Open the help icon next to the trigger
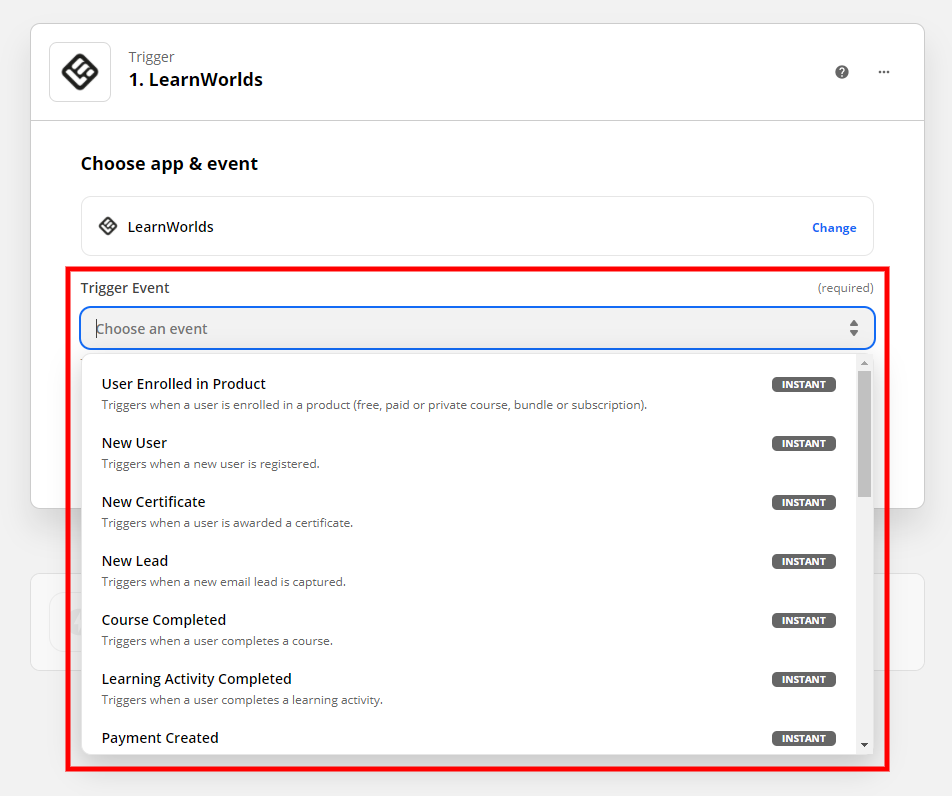The height and width of the screenshot is (796, 952). pyautogui.click(x=842, y=71)
